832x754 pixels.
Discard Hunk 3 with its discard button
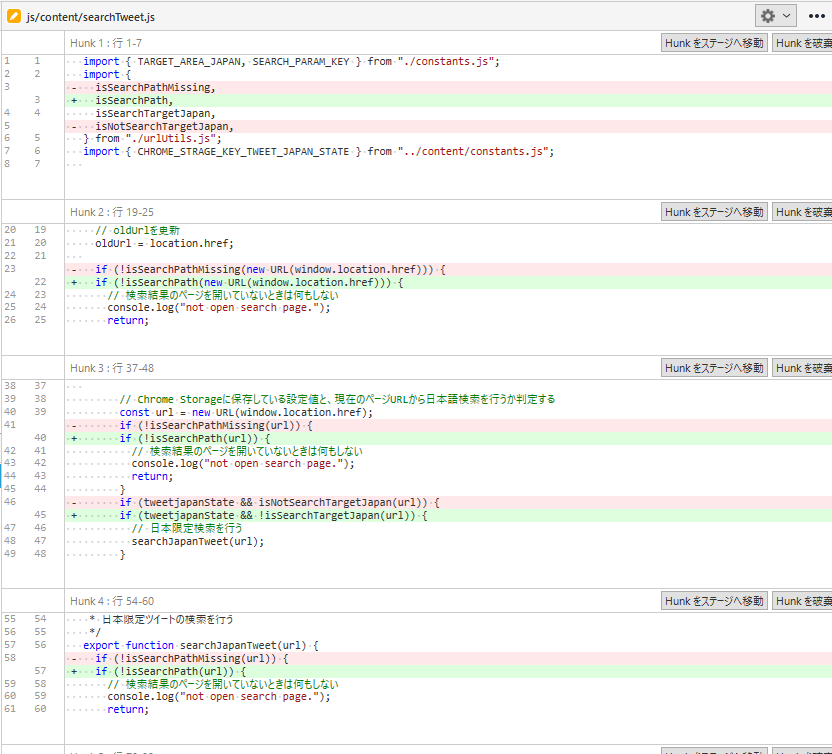[802, 368]
